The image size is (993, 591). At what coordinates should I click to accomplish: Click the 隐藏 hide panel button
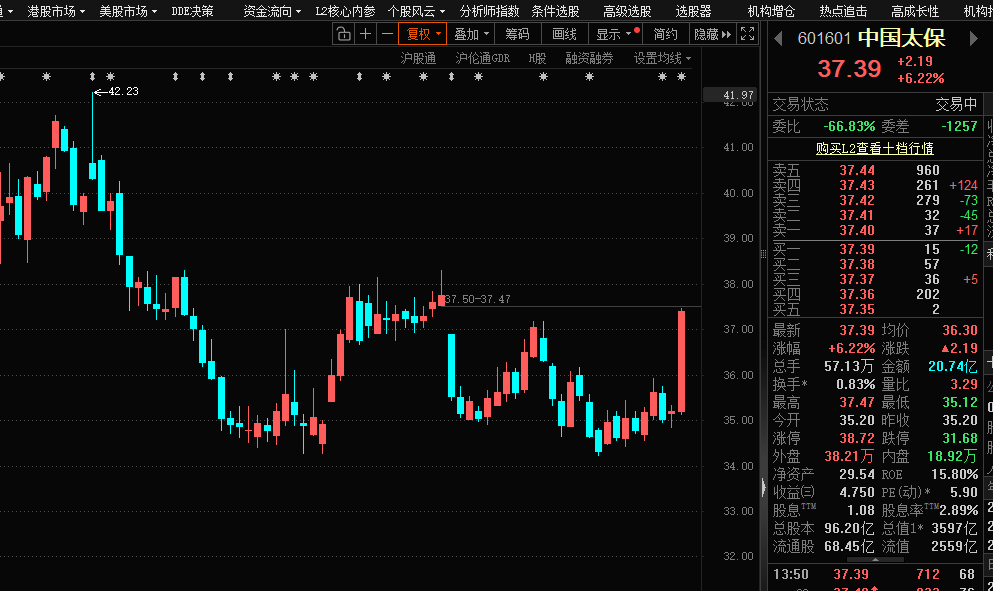711,34
